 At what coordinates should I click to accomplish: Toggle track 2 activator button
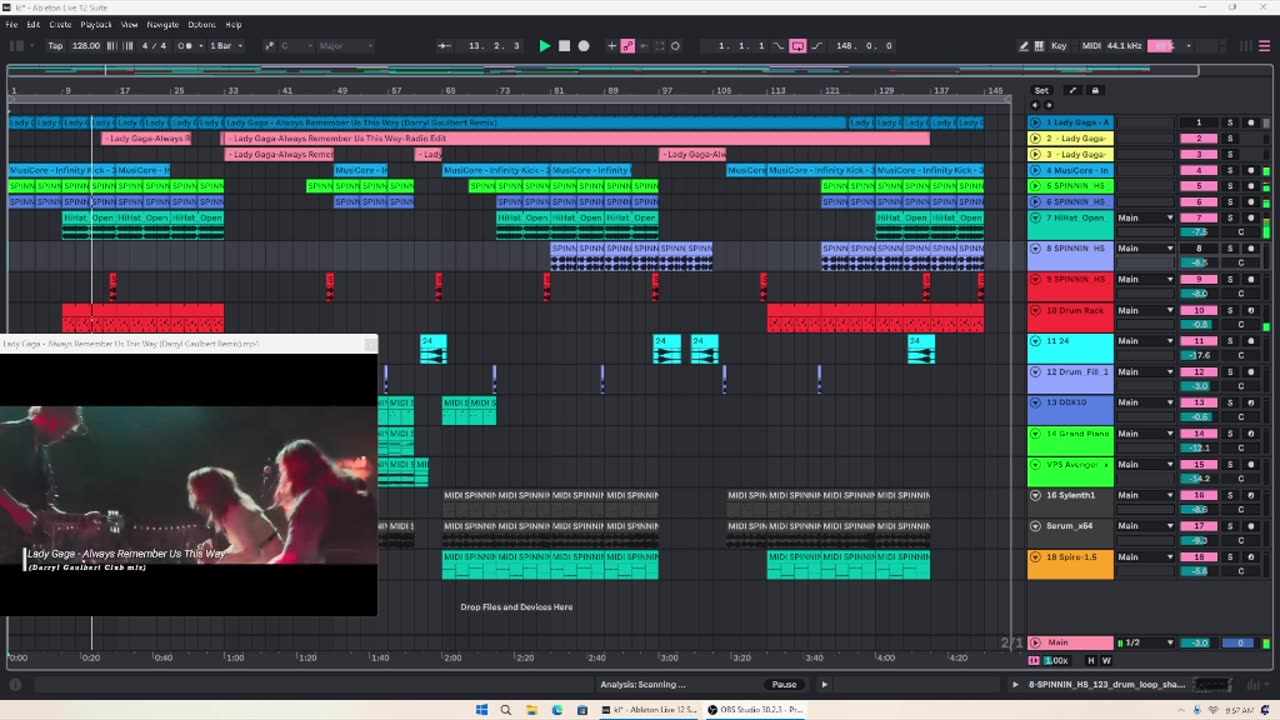point(1199,139)
